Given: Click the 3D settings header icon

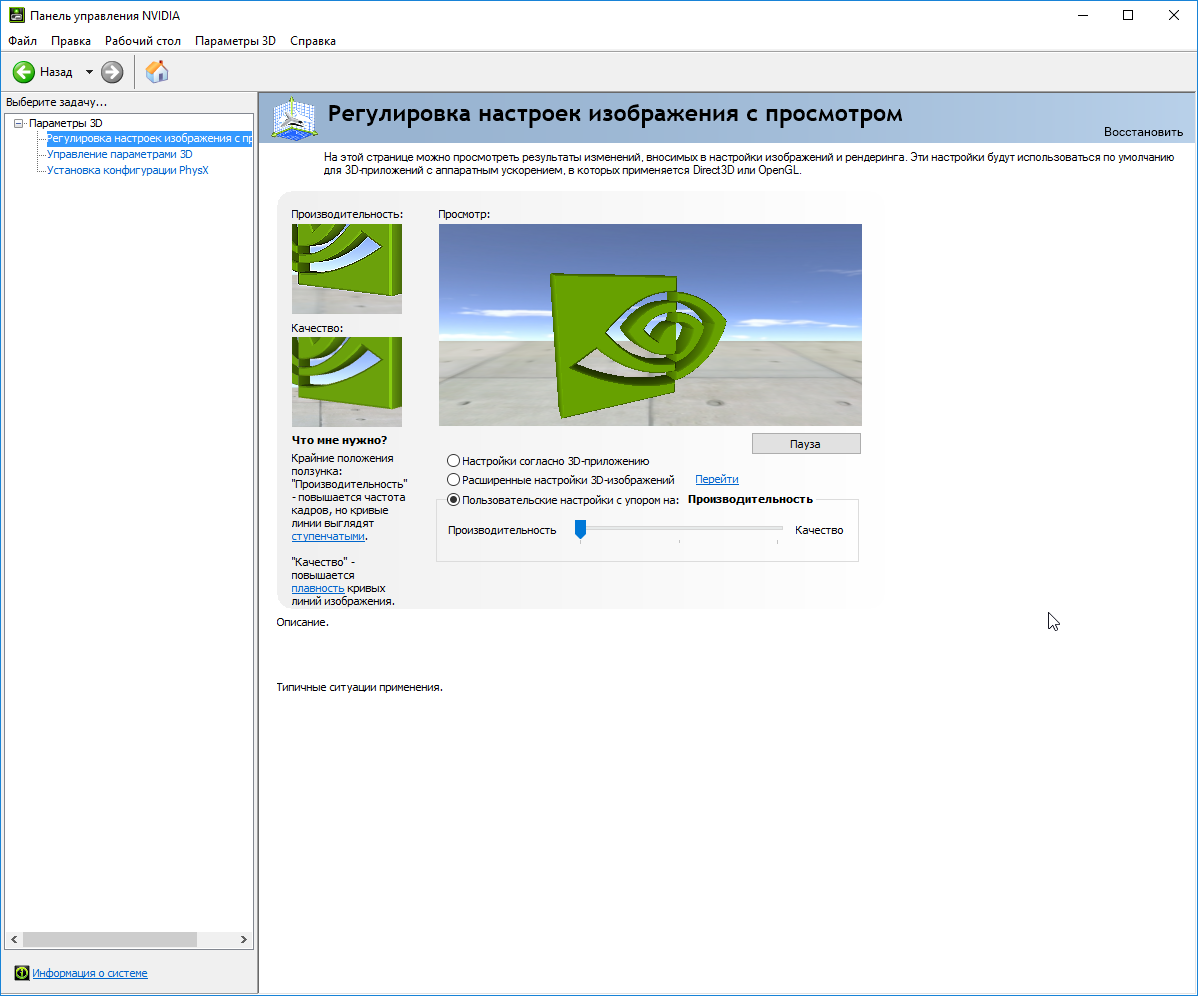Looking at the screenshot, I should (x=294, y=118).
